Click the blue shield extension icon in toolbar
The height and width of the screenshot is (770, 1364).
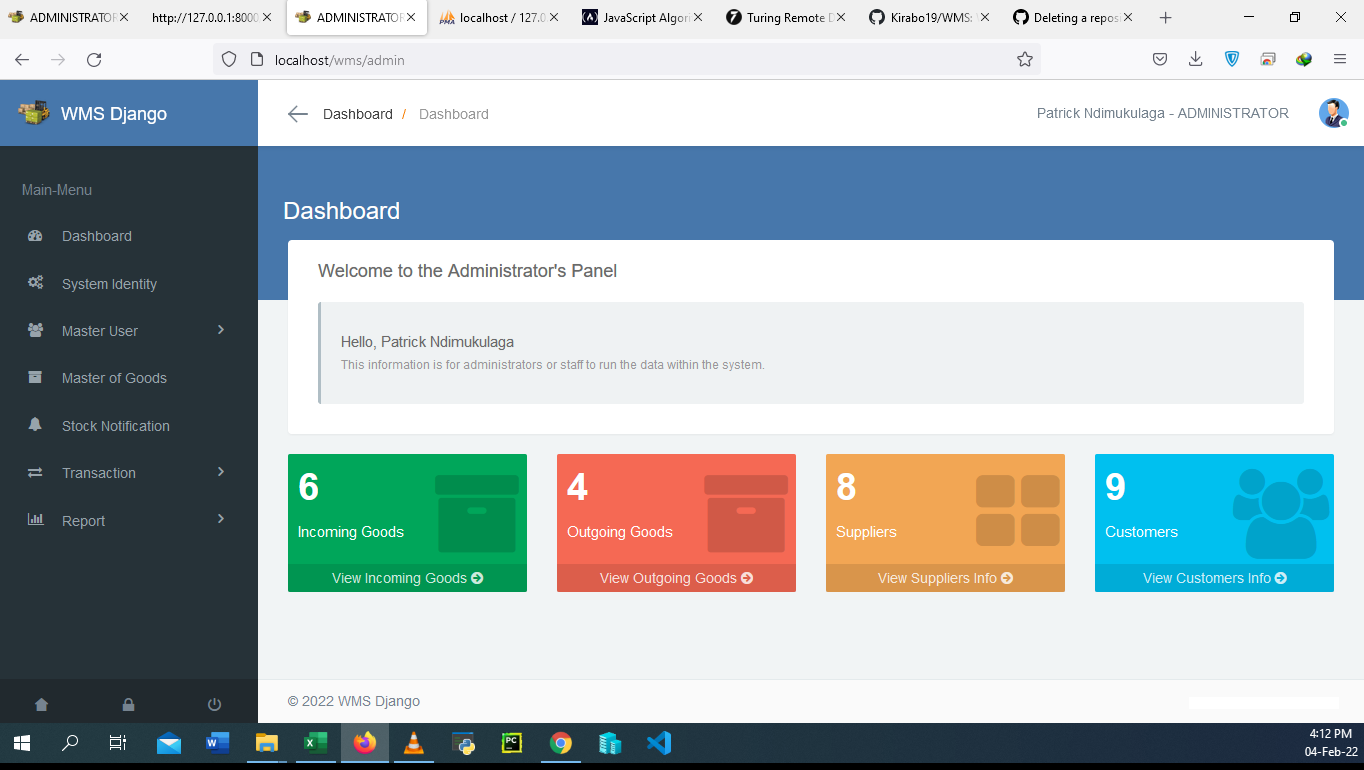[1232, 60]
